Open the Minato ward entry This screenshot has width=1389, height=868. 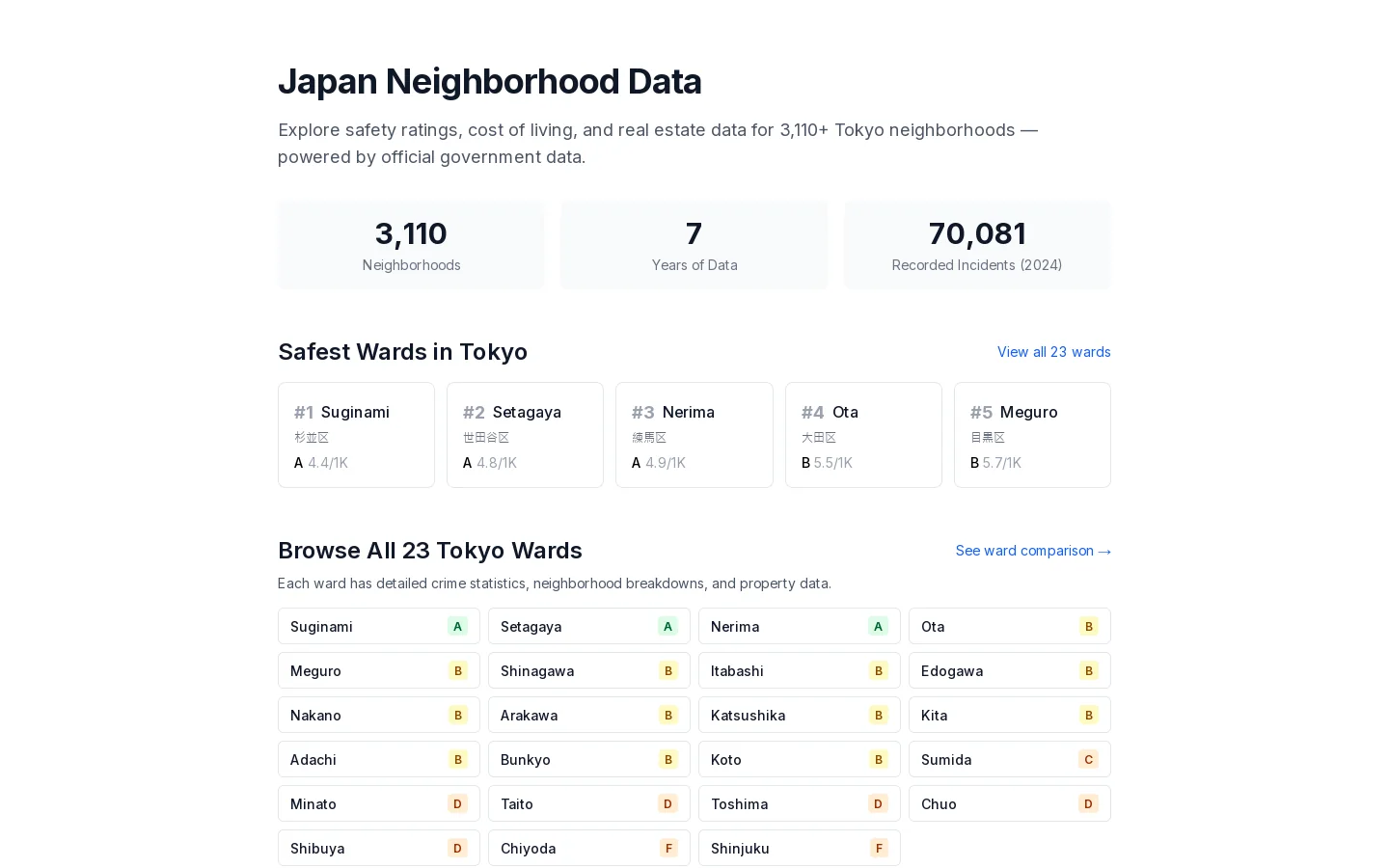click(x=379, y=803)
